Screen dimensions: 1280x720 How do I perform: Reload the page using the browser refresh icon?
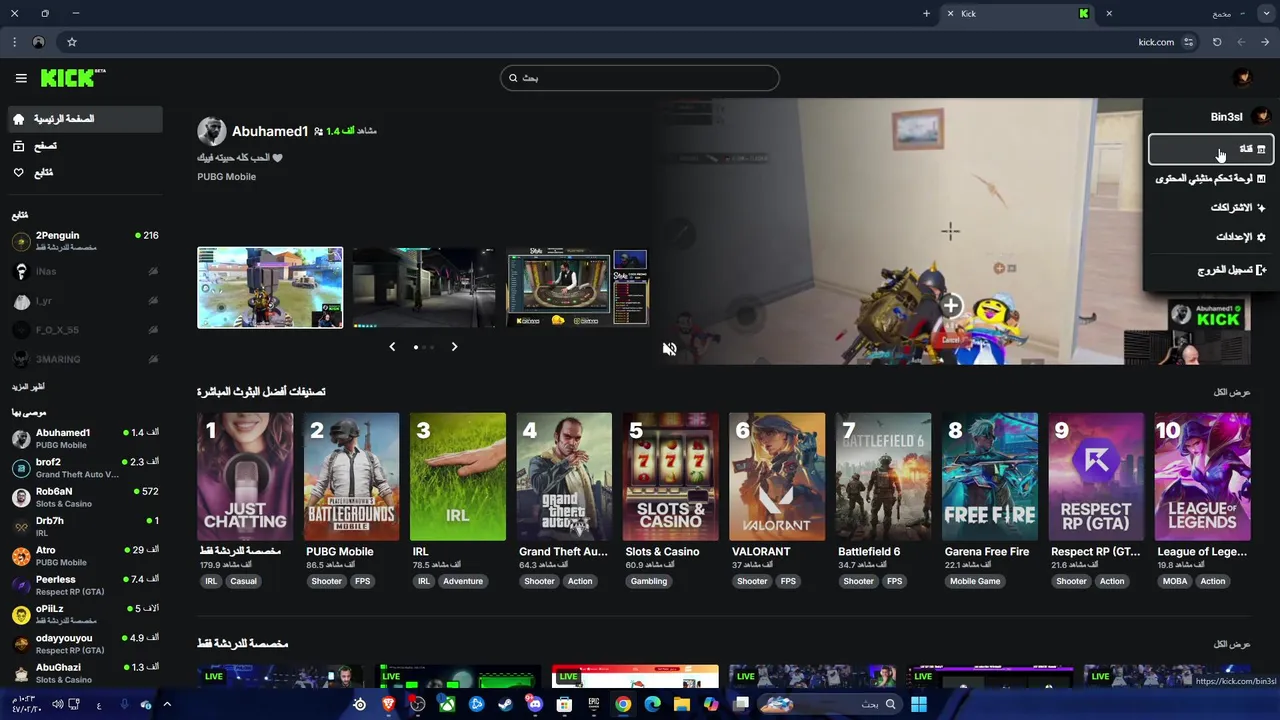(1217, 42)
